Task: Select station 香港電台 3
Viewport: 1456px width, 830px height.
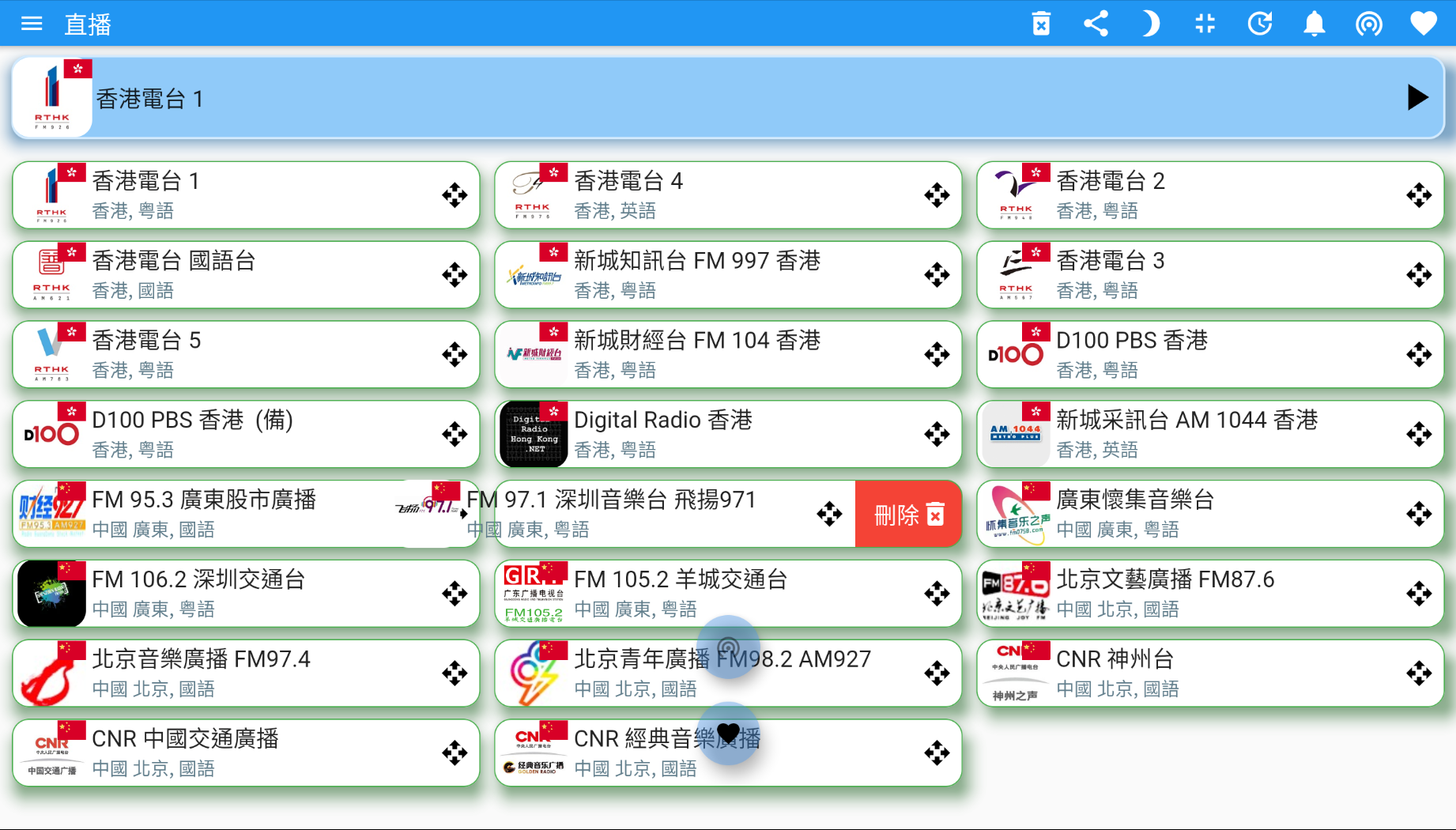Action: [x=1210, y=275]
